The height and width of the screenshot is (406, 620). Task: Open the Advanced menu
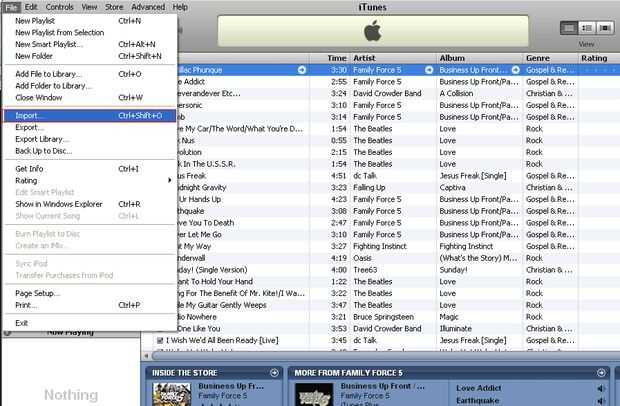tap(148, 7)
